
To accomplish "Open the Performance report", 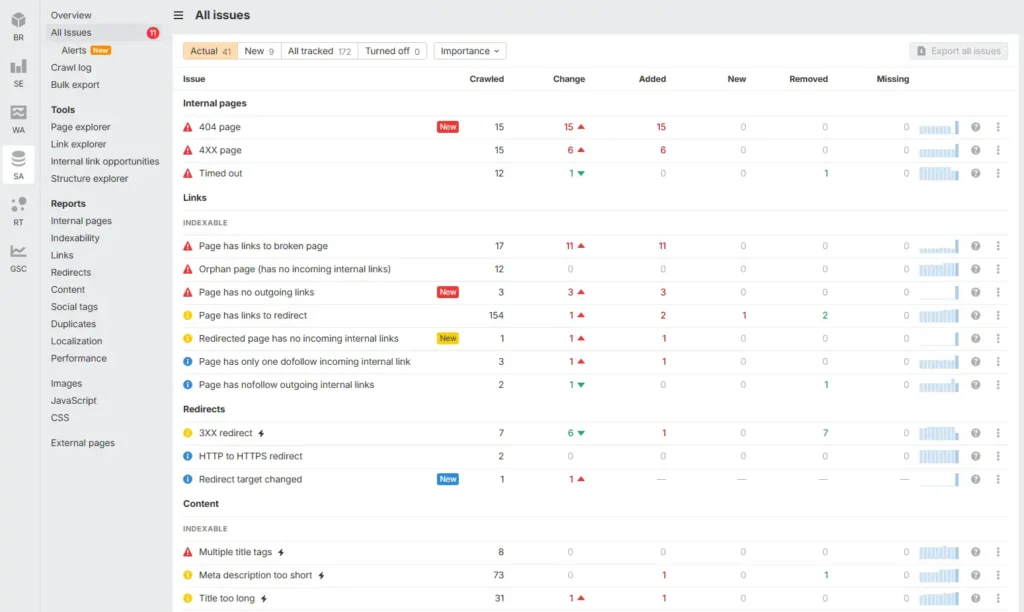I will click(x=78, y=359).
